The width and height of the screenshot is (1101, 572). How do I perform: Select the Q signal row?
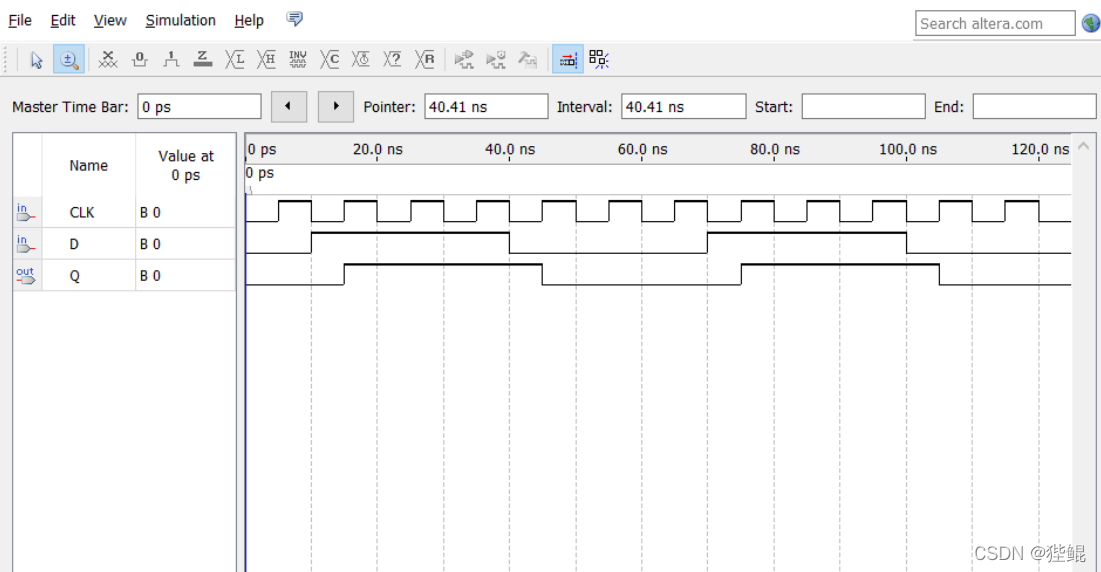click(124, 275)
